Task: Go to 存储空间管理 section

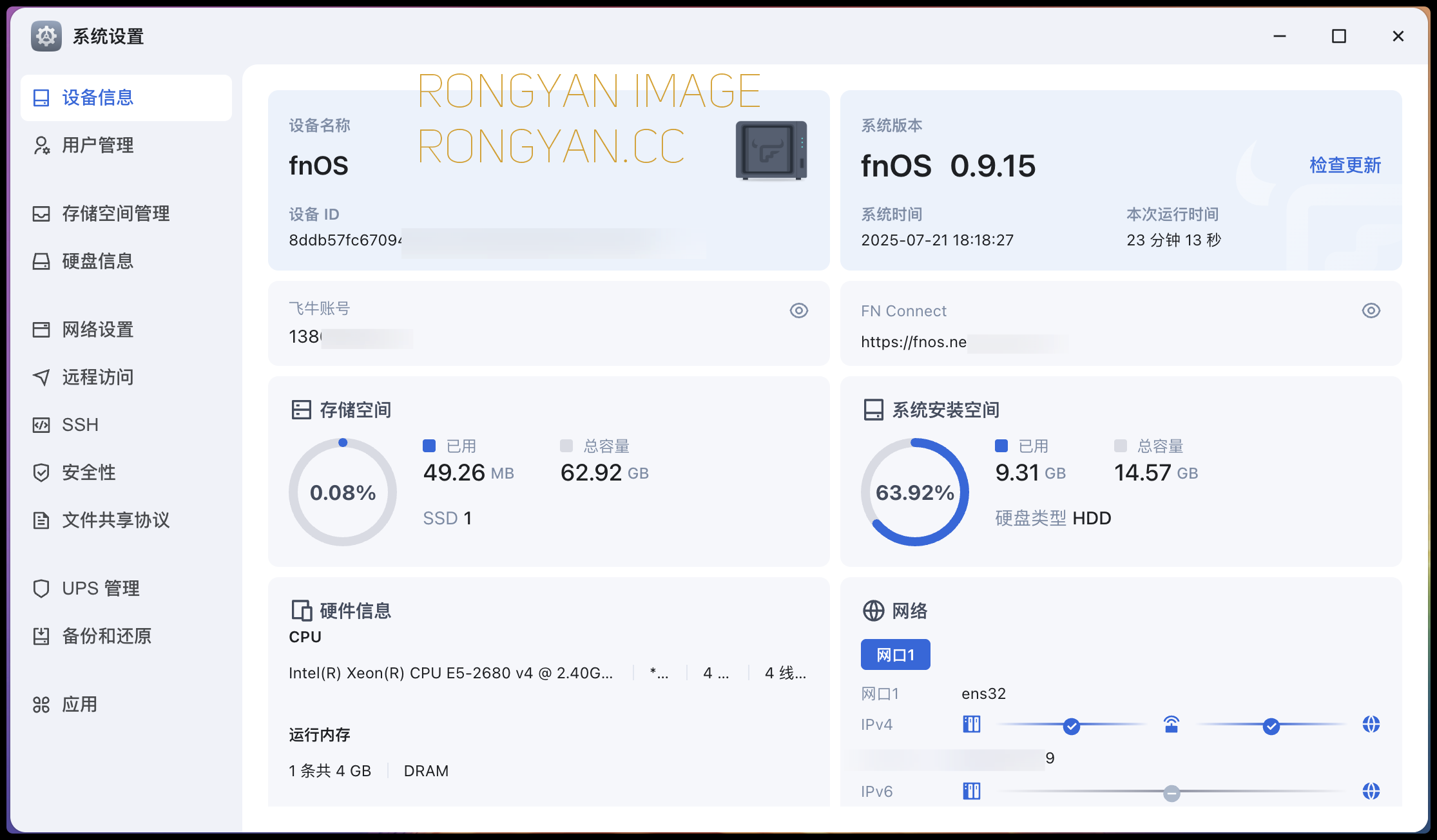Action: [x=126, y=214]
